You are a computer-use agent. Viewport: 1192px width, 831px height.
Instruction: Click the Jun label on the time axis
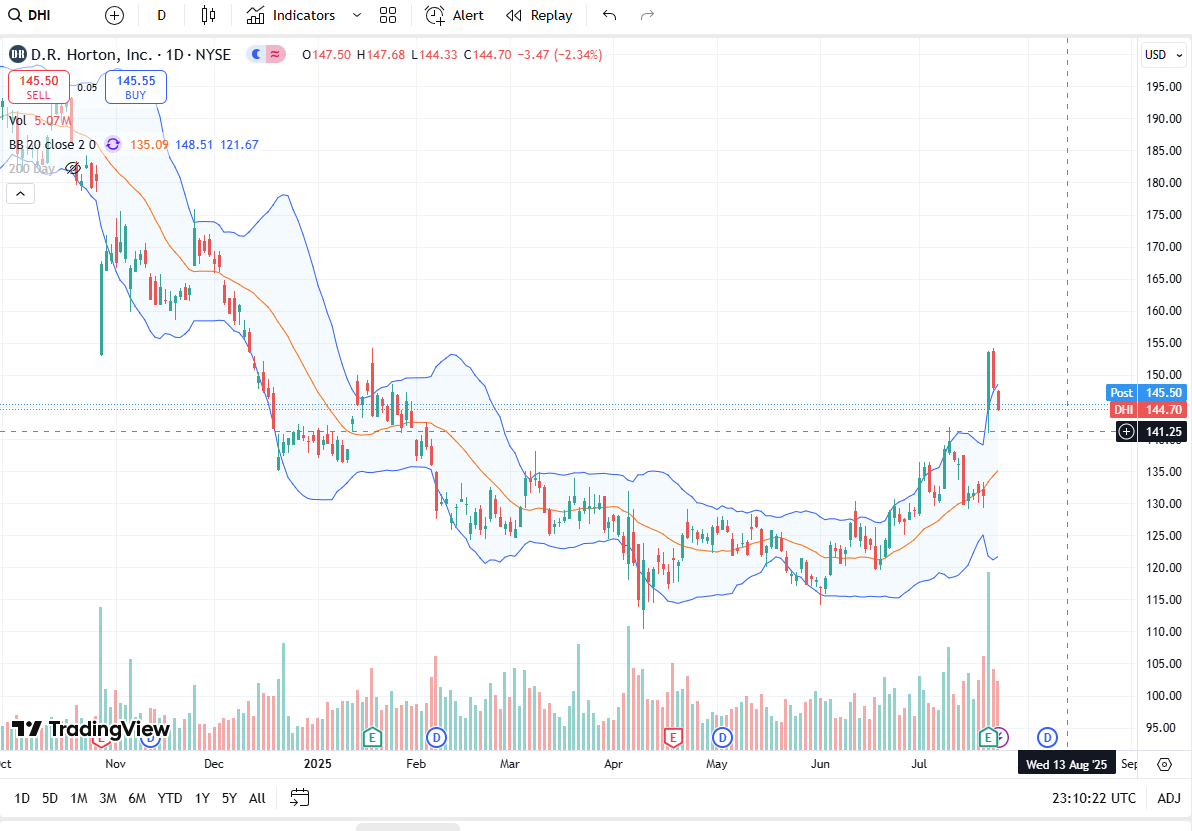820,763
